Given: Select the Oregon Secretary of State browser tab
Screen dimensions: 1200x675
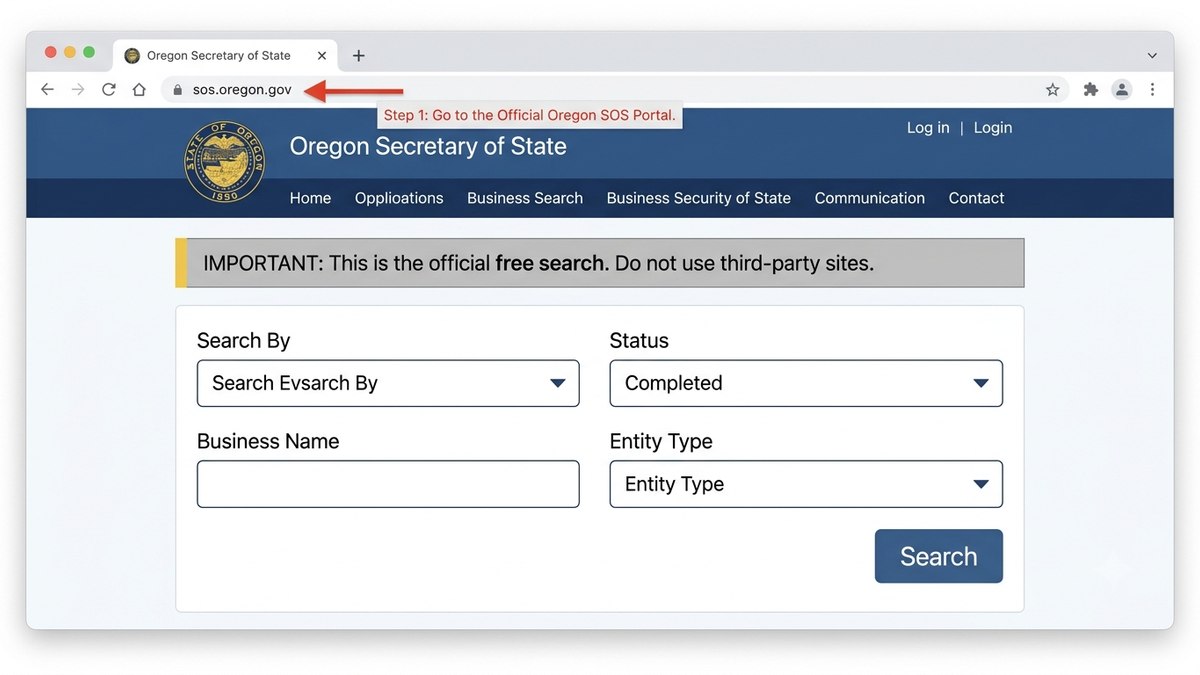Looking at the screenshot, I should click(x=226, y=55).
